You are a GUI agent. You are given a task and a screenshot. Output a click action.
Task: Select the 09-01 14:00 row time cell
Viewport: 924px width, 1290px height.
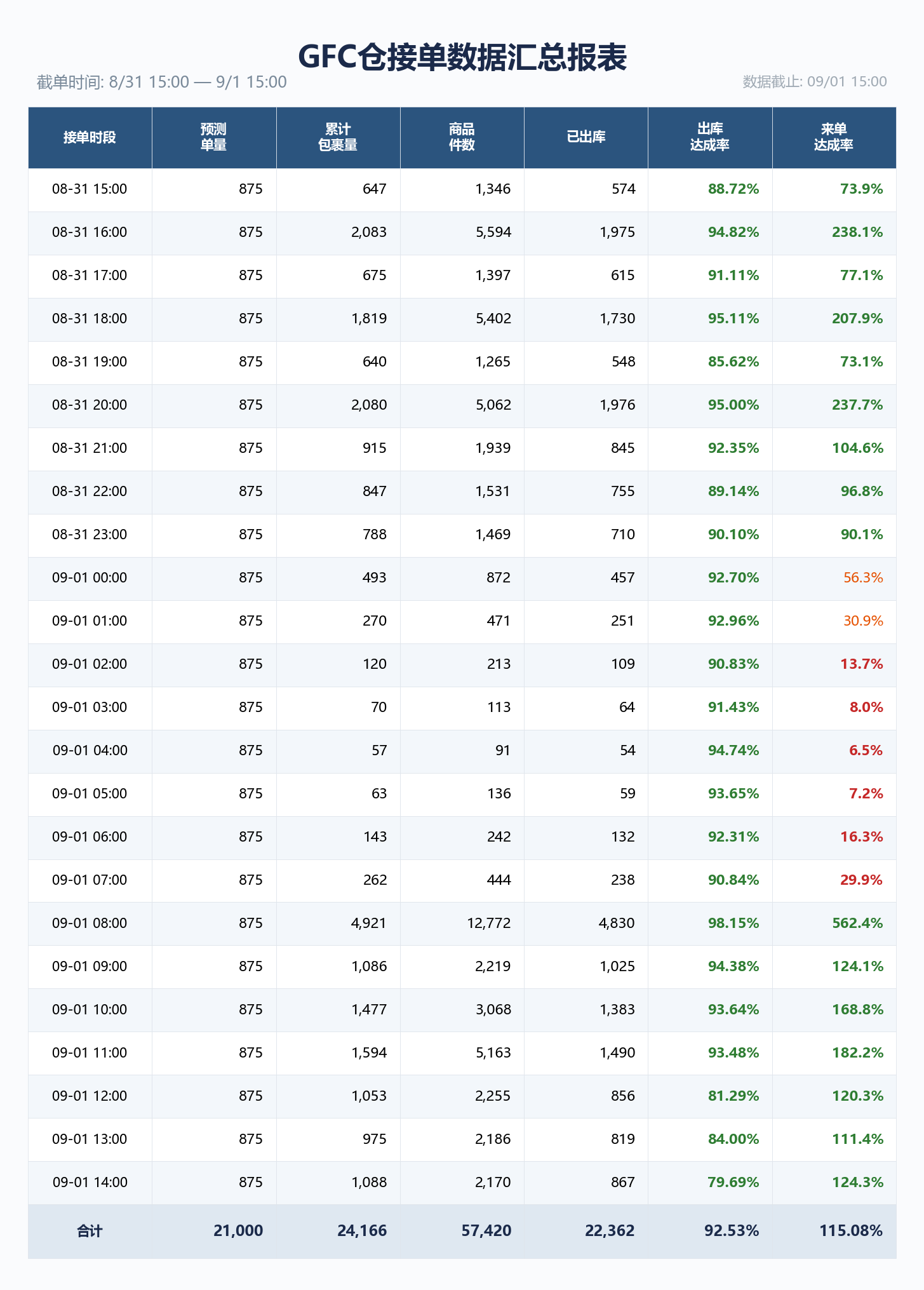coord(90,1183)
